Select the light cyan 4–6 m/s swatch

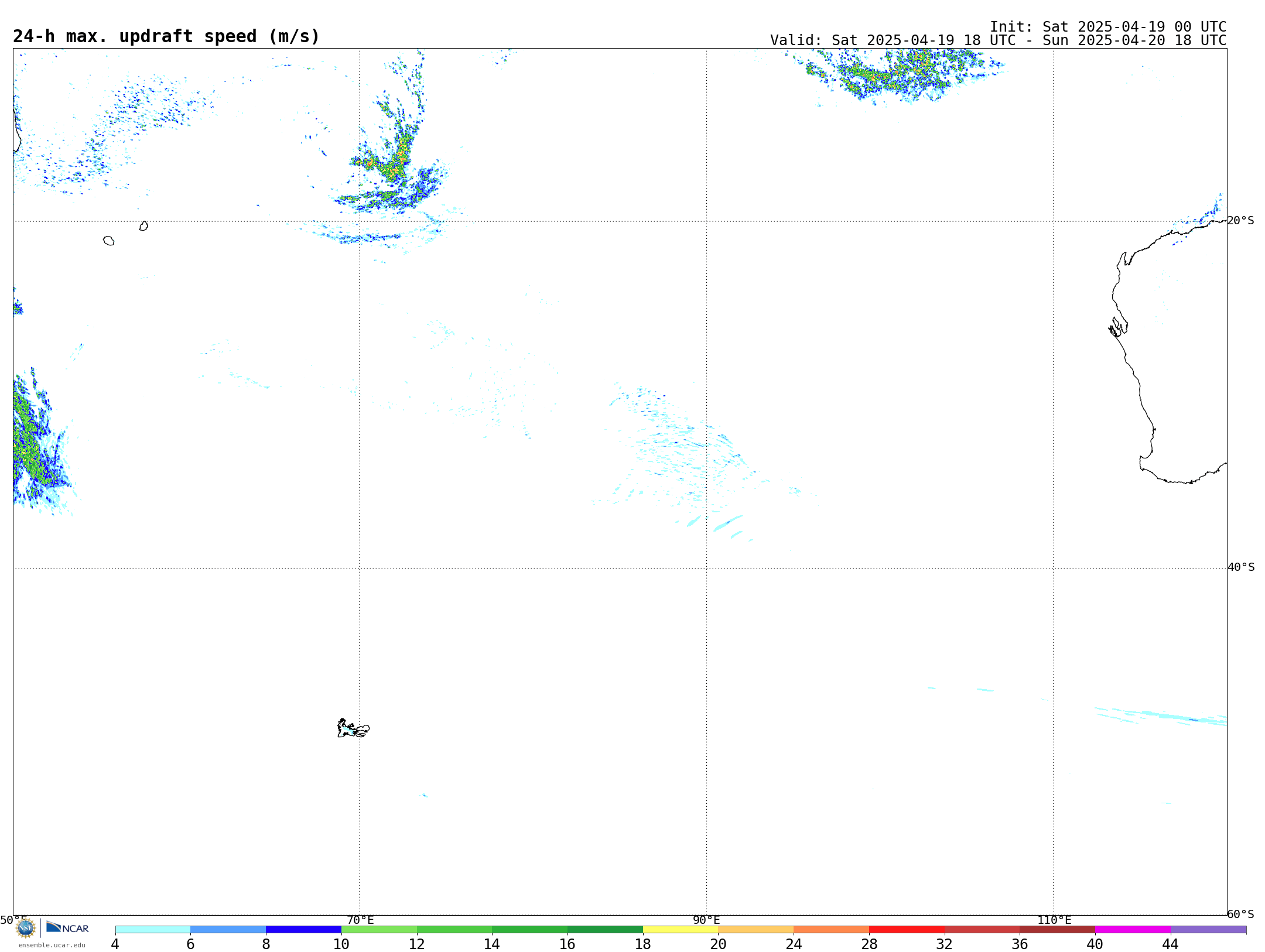[x=153, y=929]
